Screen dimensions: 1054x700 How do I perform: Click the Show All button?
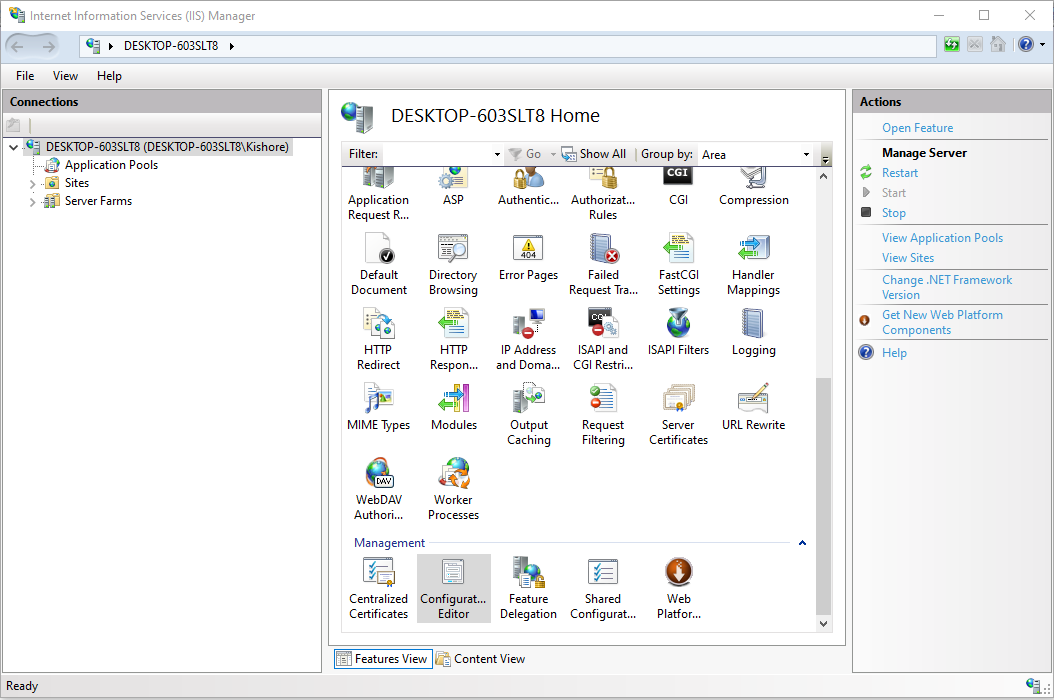pos(594,154)
